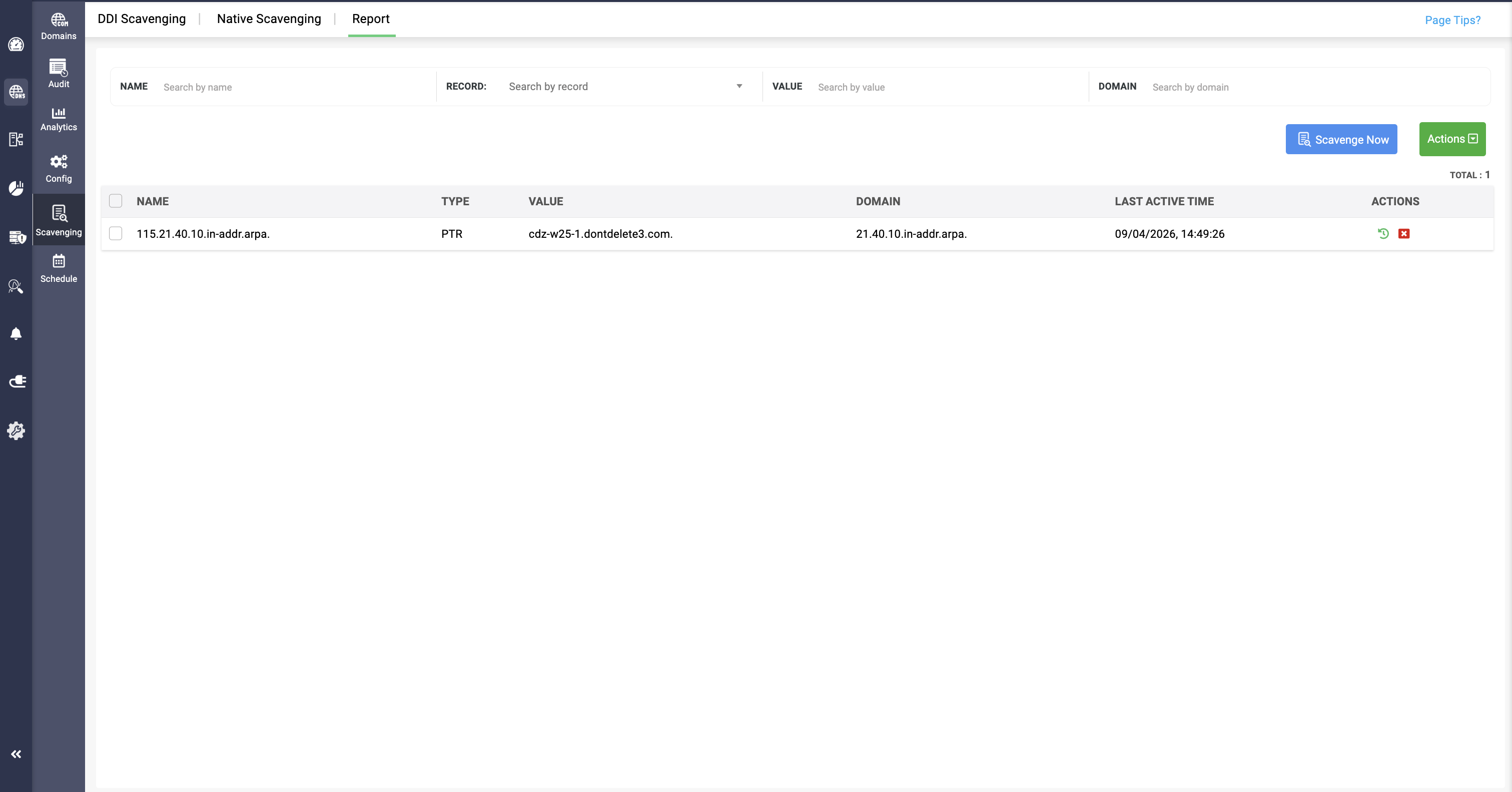
Task: Open the Config section
Action: point(59,169)
